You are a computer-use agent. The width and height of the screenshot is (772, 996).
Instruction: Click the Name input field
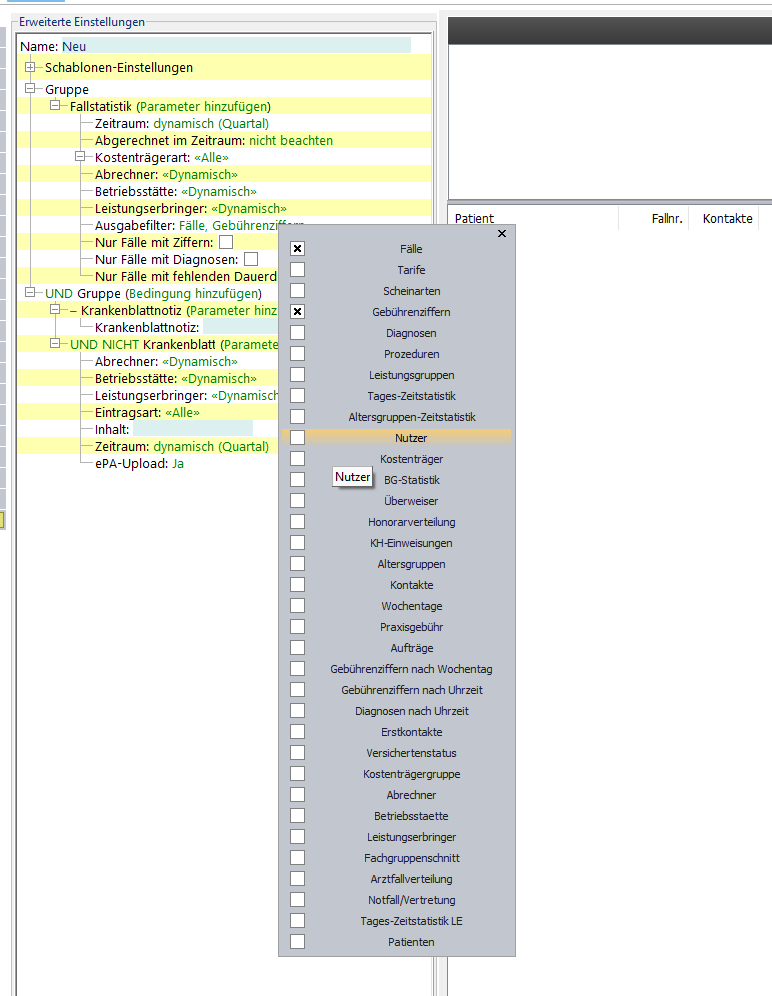235,46
